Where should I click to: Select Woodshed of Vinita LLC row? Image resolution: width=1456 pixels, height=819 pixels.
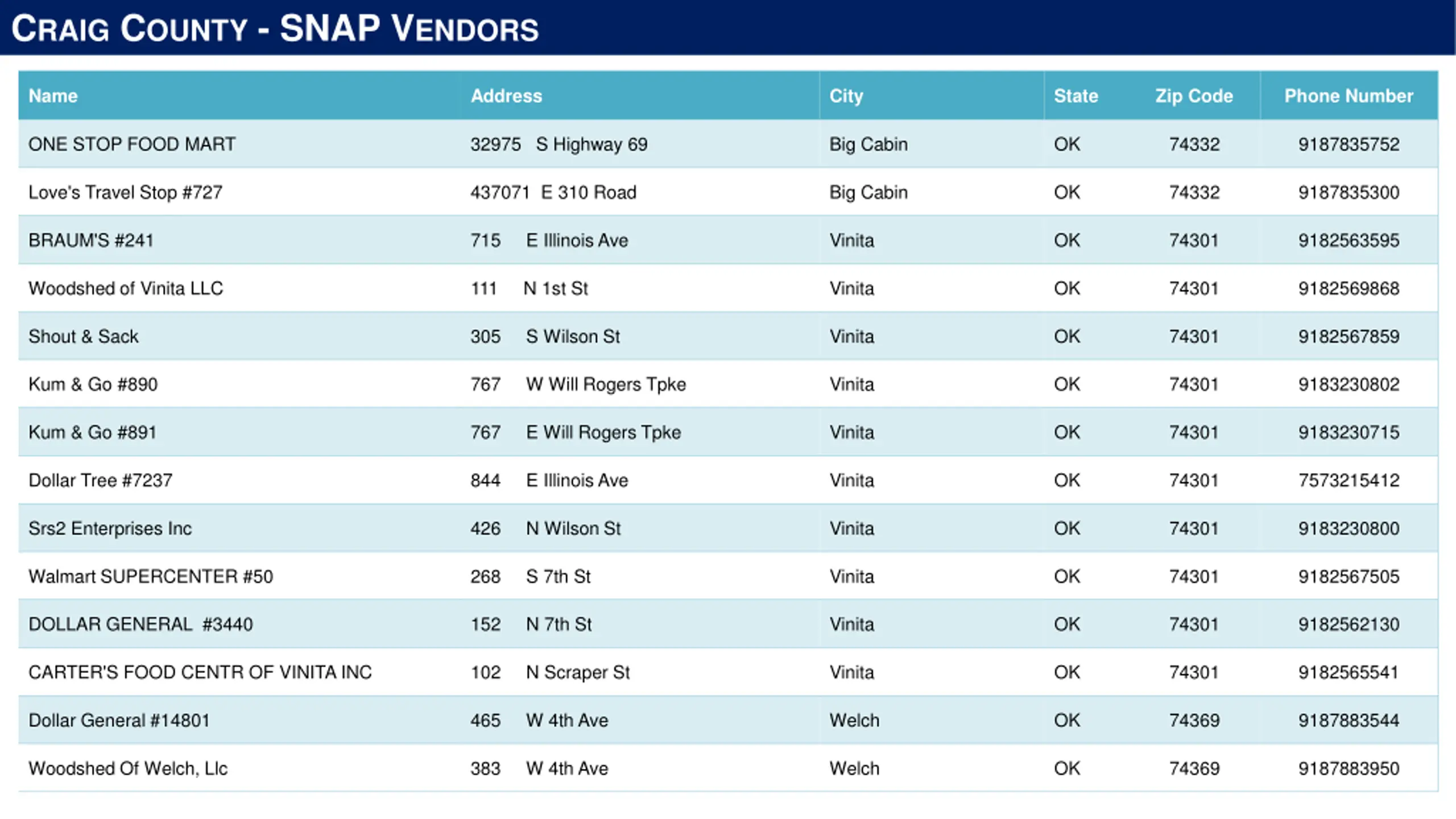pos(728,288)
